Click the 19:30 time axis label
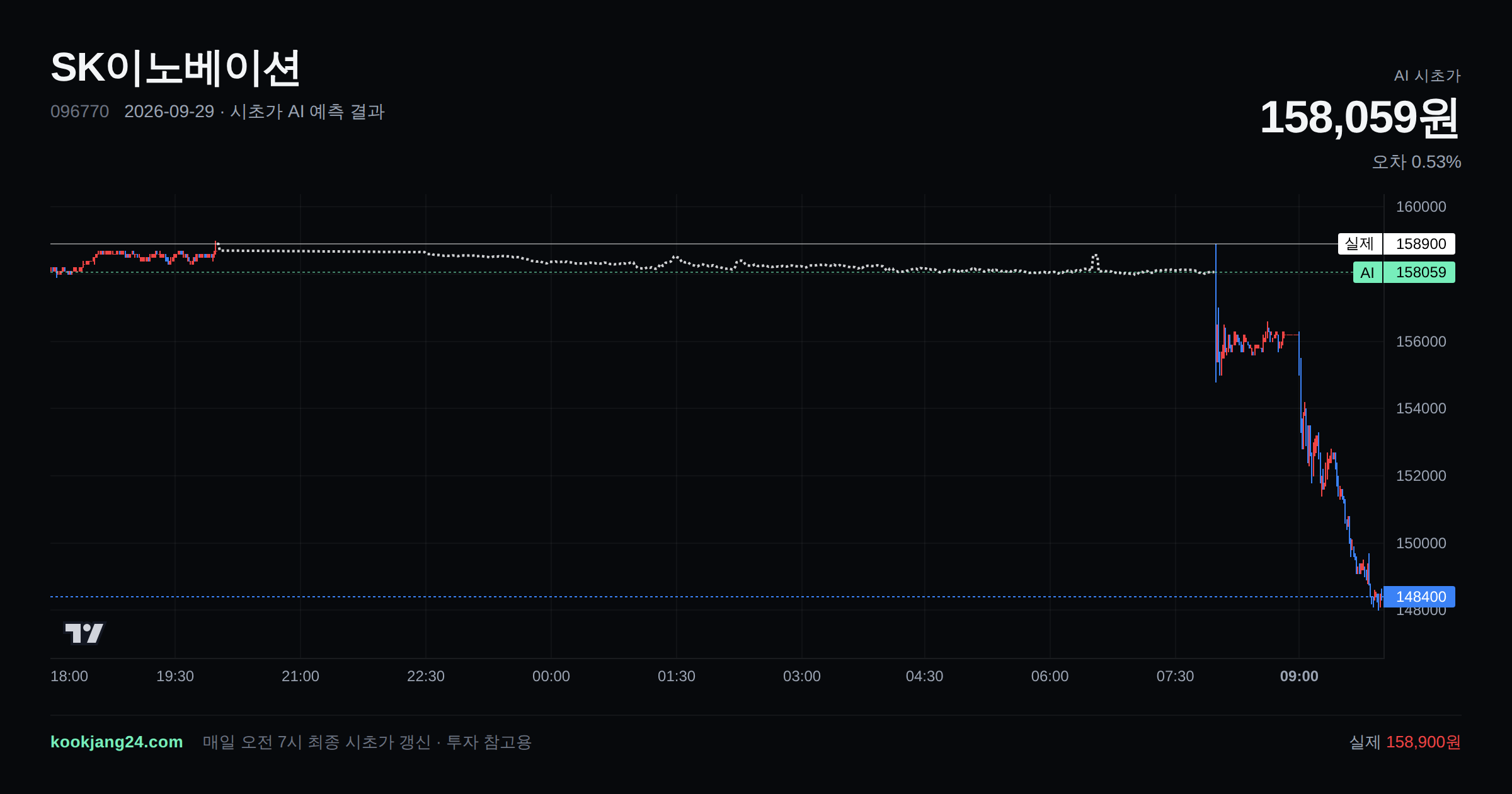This screenshot has width=1512, height=794. click(175, 676)
